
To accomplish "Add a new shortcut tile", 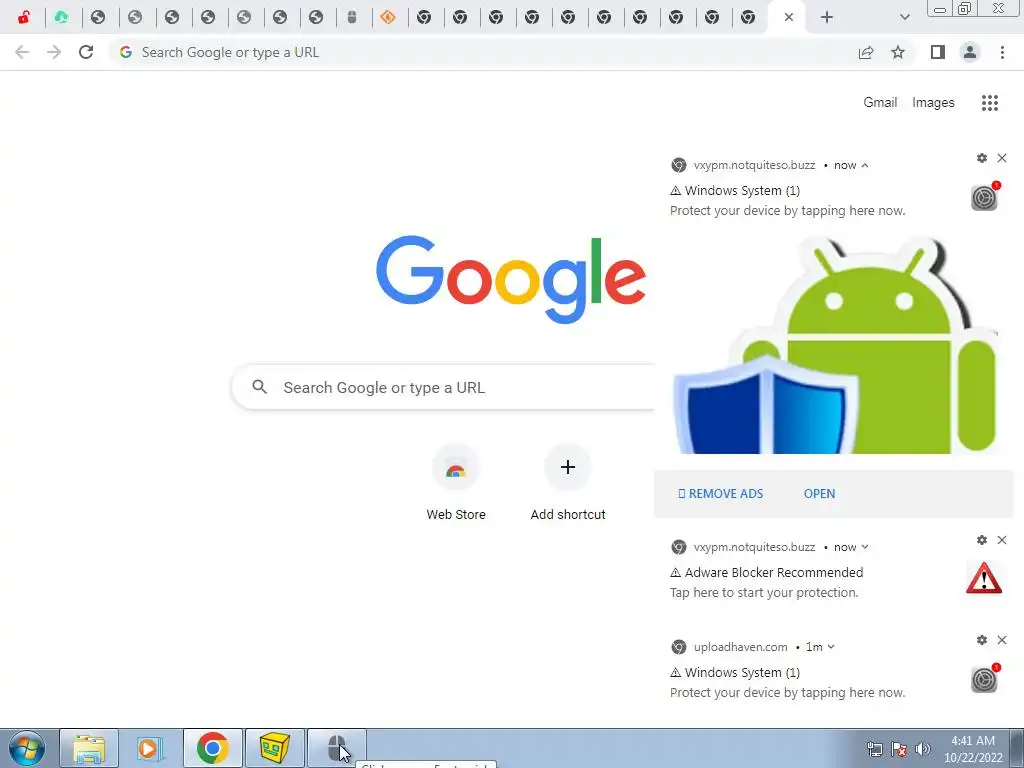I will coord(568,483).
